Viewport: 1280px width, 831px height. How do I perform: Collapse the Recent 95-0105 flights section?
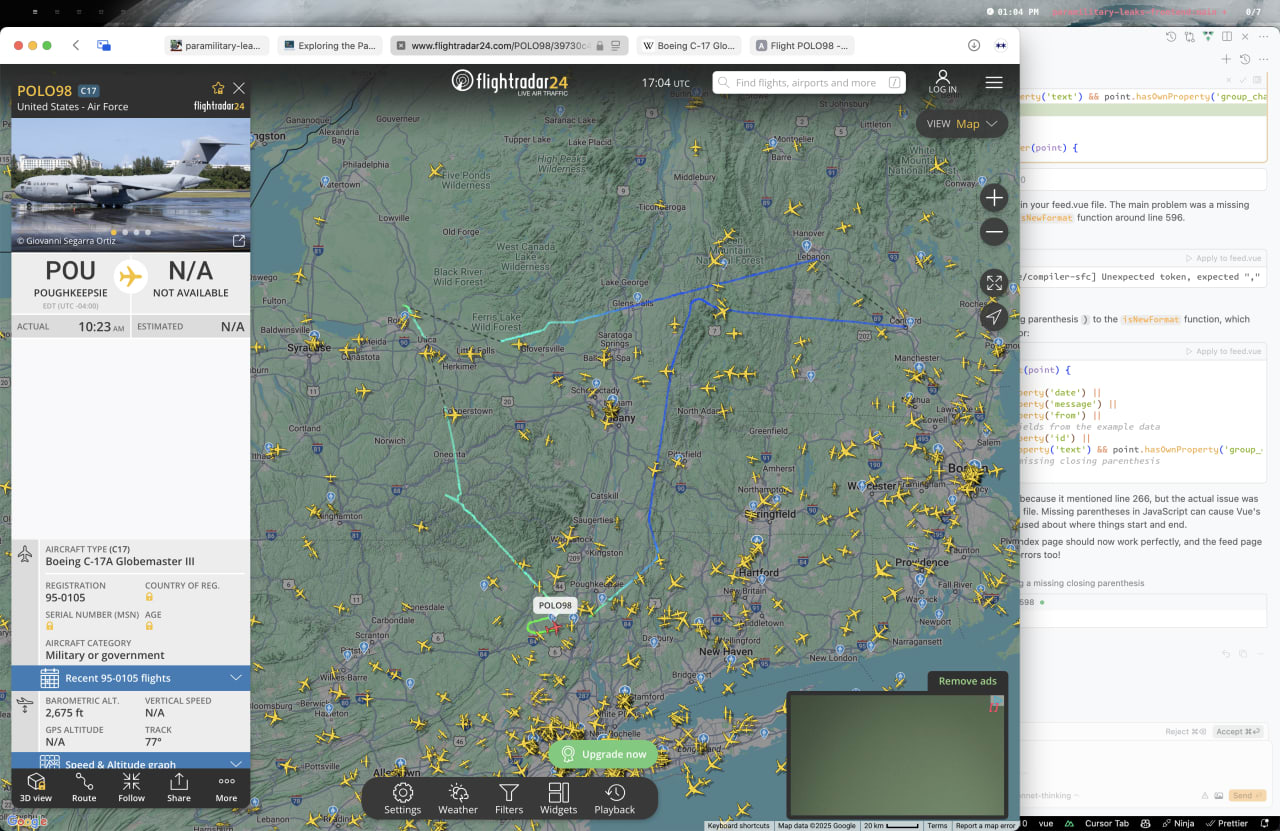238,677
